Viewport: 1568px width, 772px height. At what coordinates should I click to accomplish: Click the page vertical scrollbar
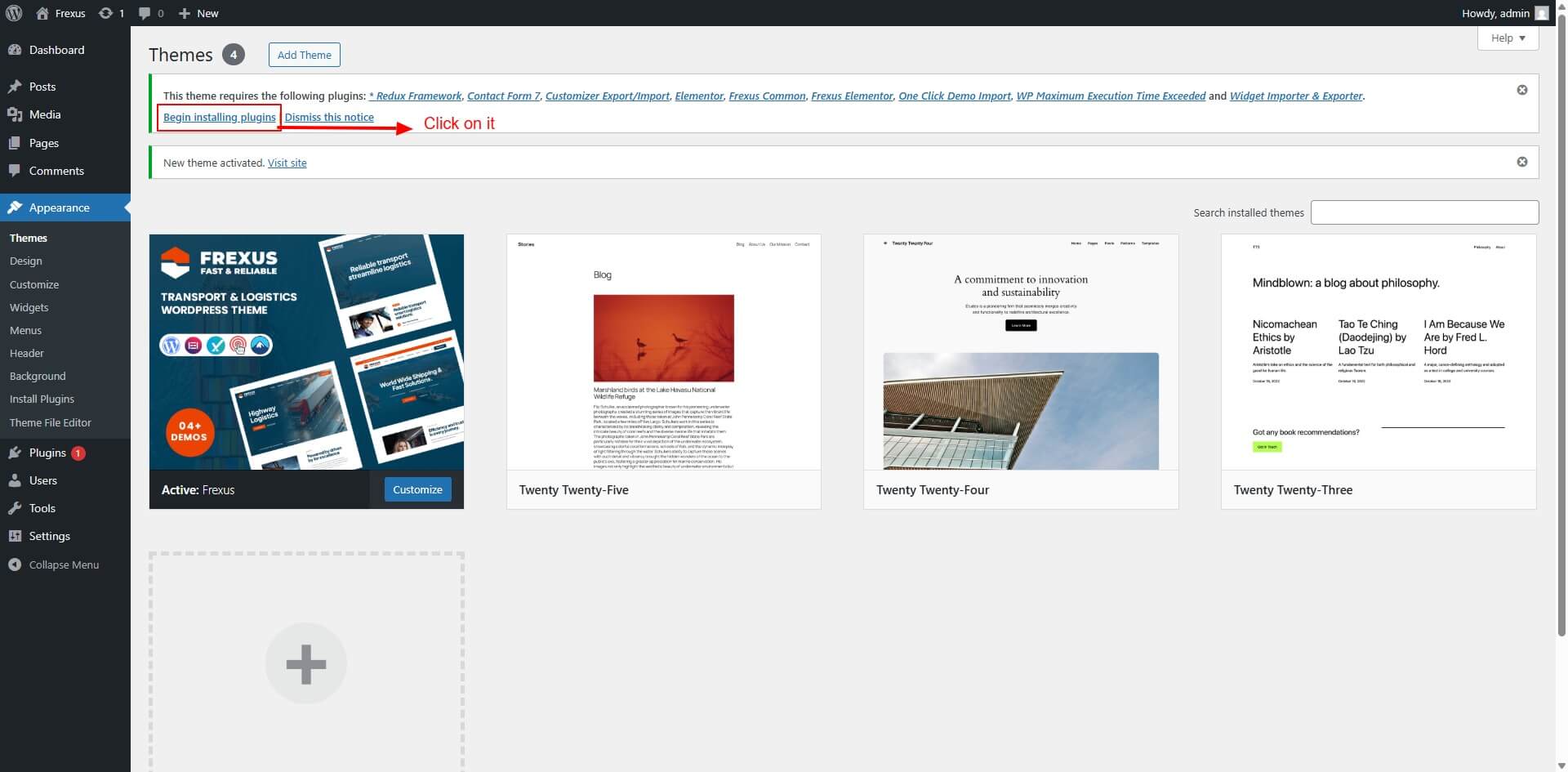click(x=1561, y=327)
